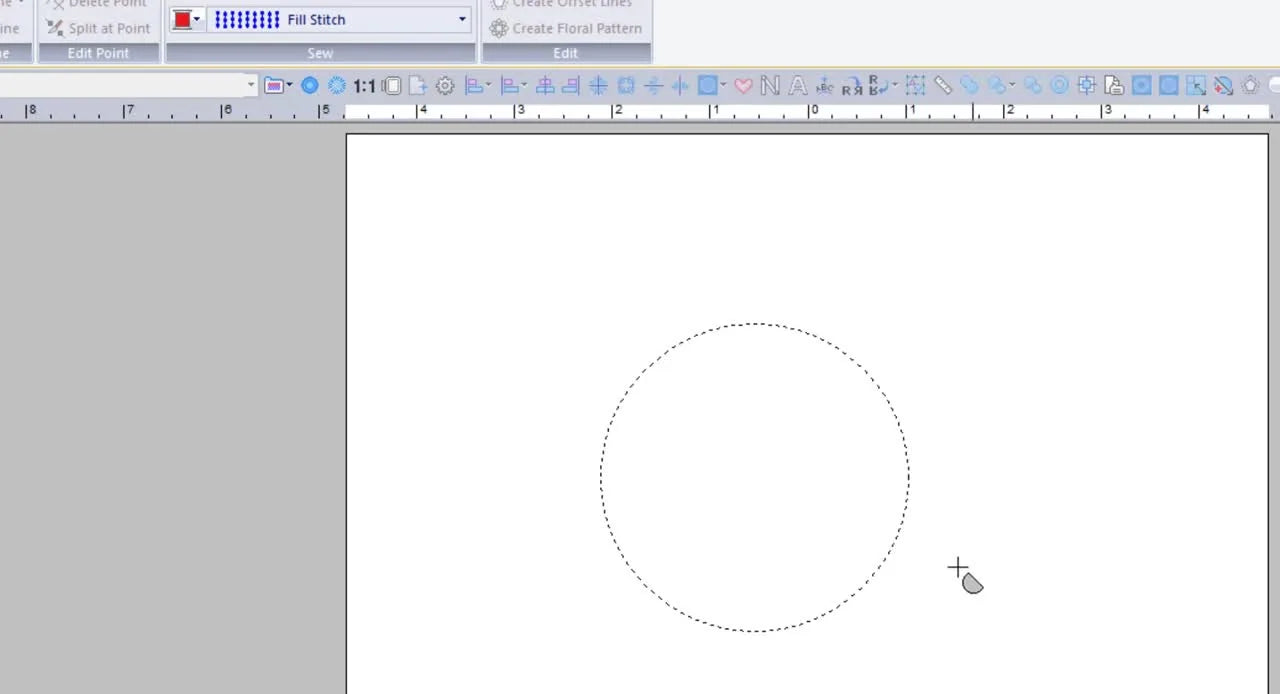
Task: Click the dotted square alignment icon
Action: click(x=626, y=86)
